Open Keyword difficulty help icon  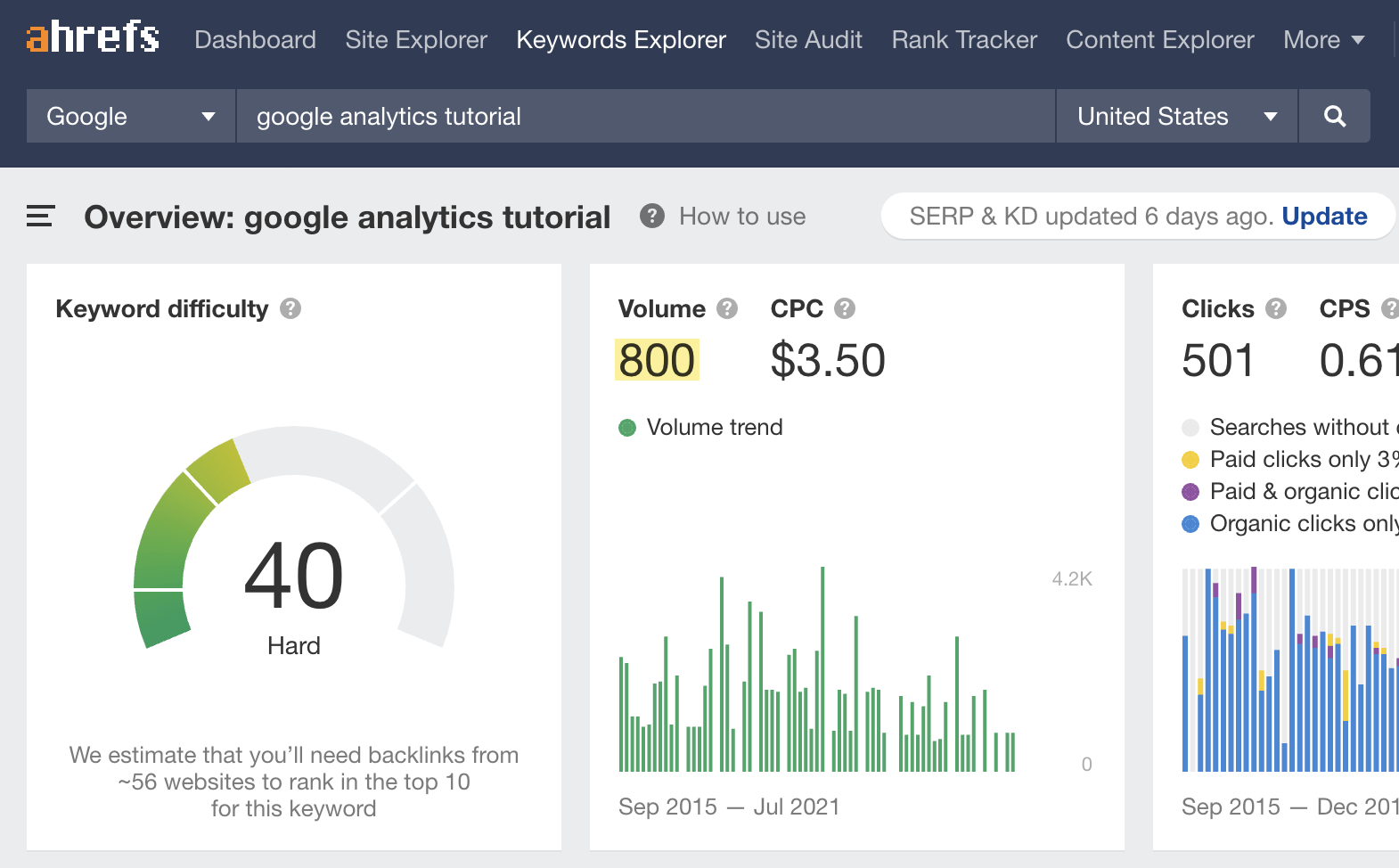[x=290, y=308]
